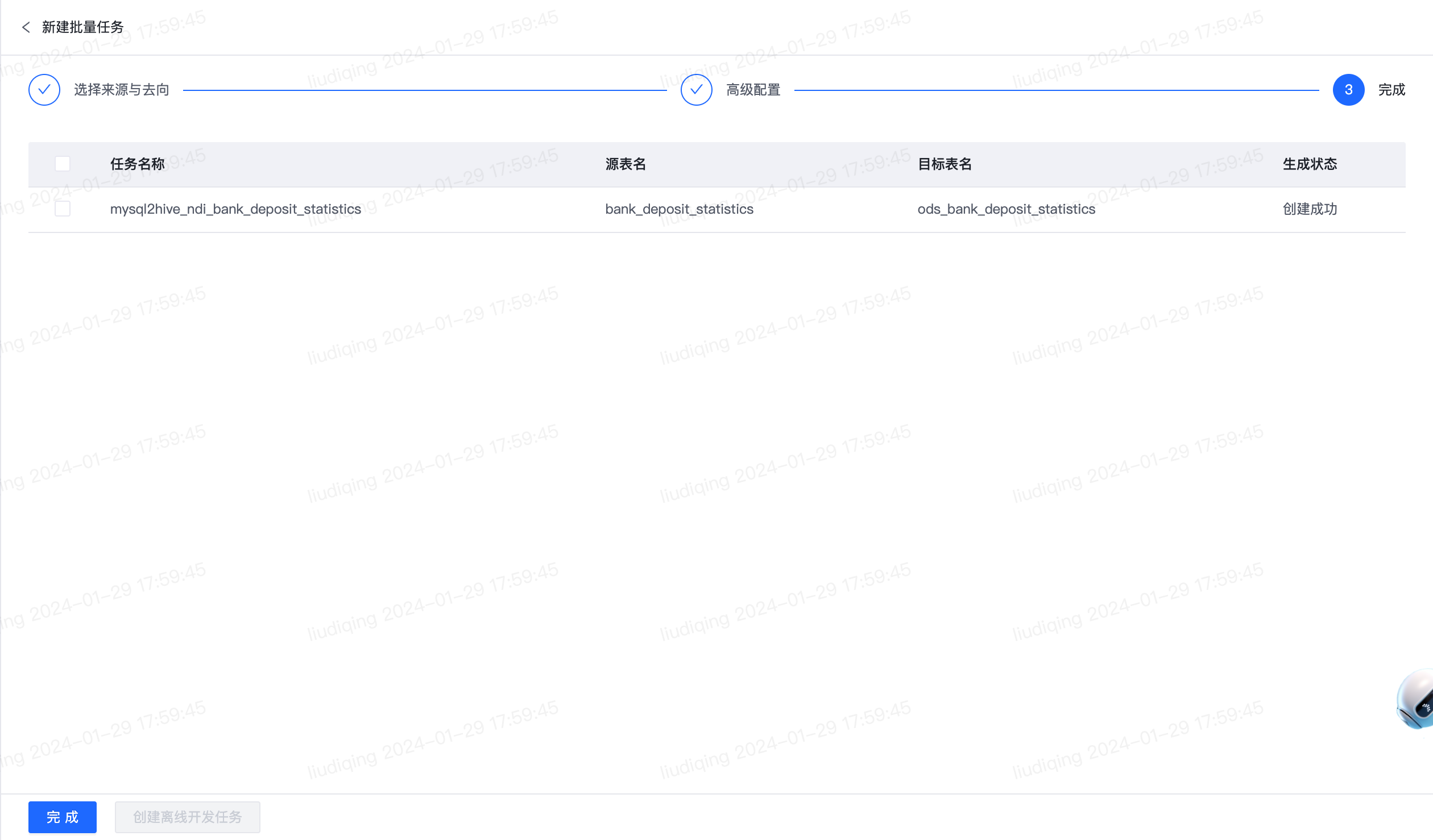Toggle the select-all checkbox in table header

(x=63, y=164)
